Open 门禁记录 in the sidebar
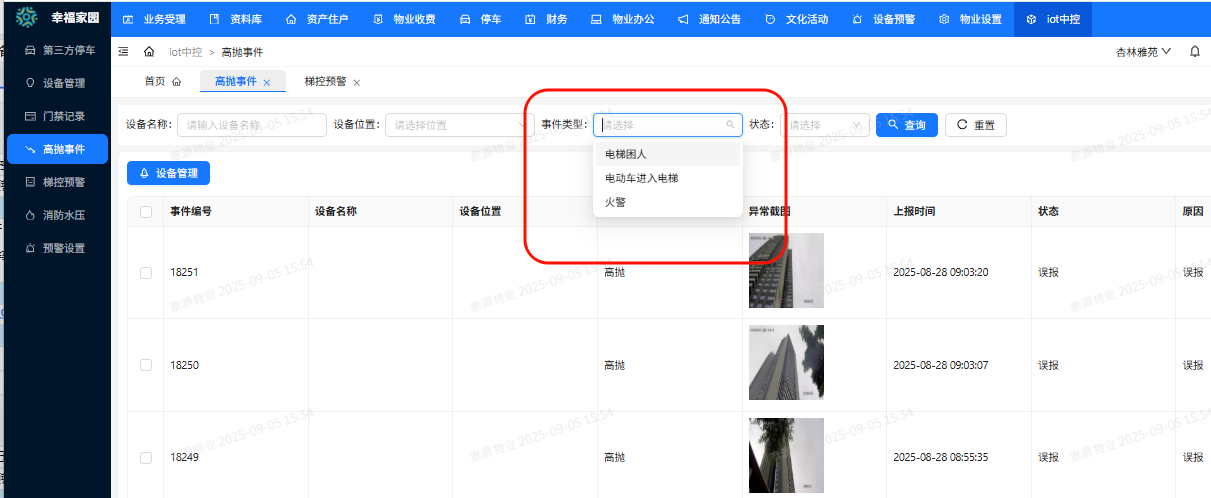This screenshot has width=1211, height=498. coord(63,116)
